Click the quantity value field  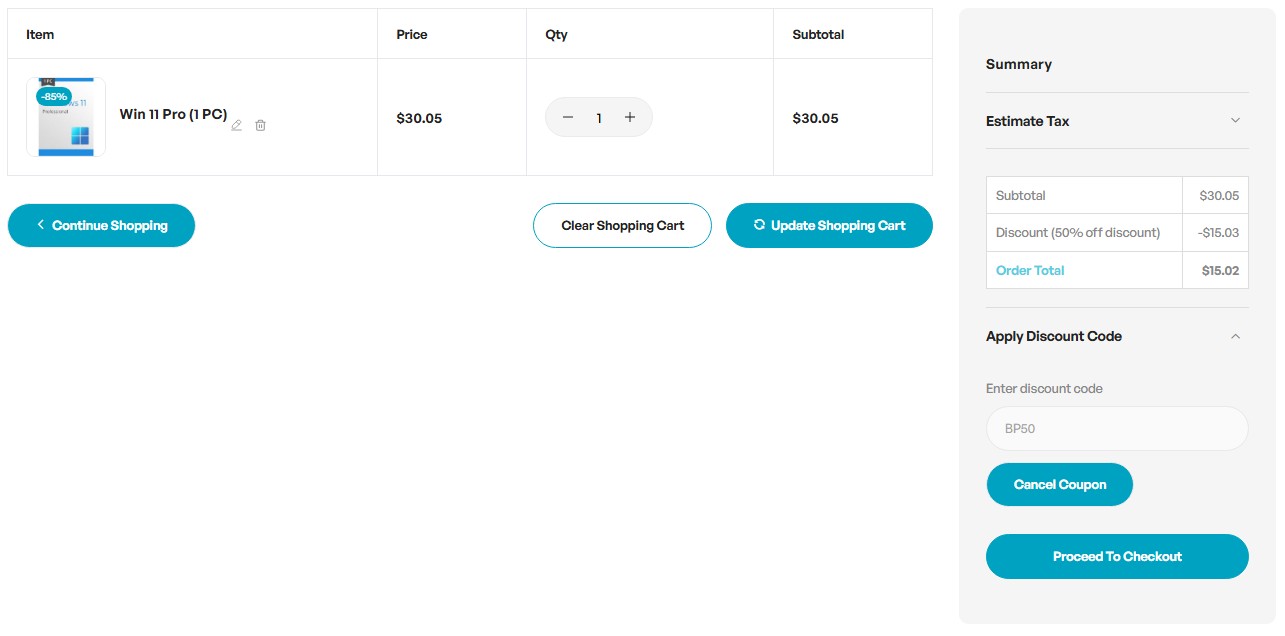point(599,118)
